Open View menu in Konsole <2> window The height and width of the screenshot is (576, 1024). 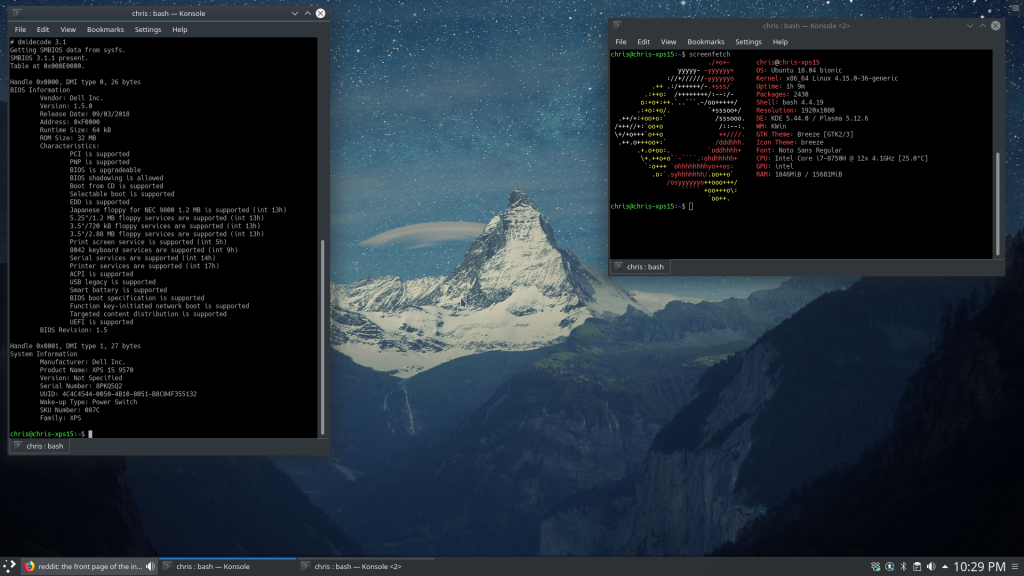tap(668, 42)
